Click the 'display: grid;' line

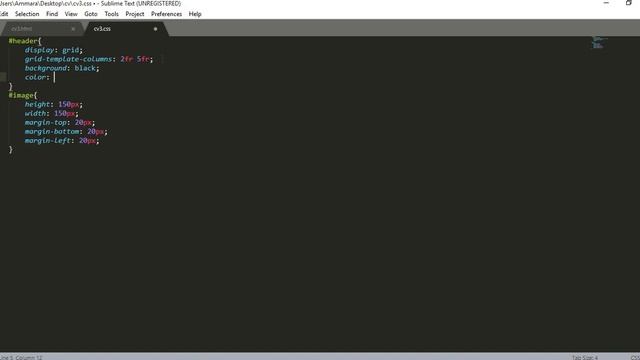pyautogui.click(x=53, y=50)
